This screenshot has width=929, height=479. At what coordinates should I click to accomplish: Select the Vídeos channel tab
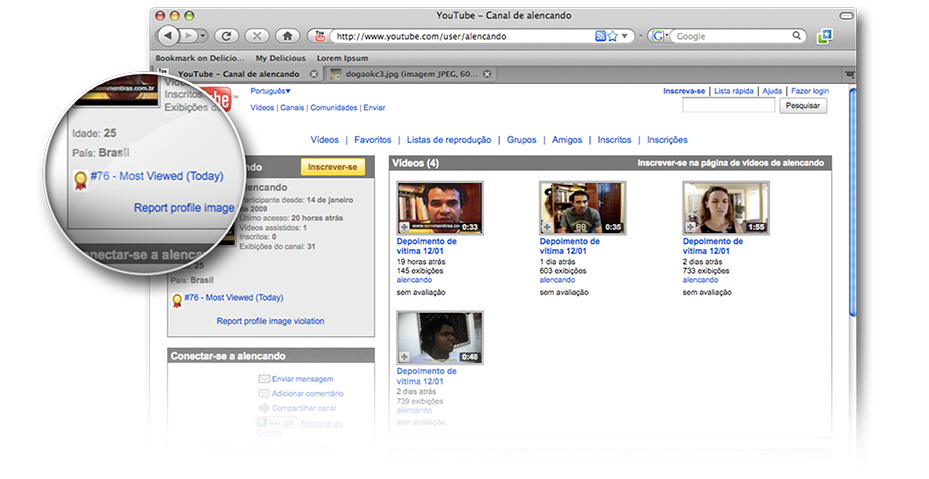pos(325,140)
